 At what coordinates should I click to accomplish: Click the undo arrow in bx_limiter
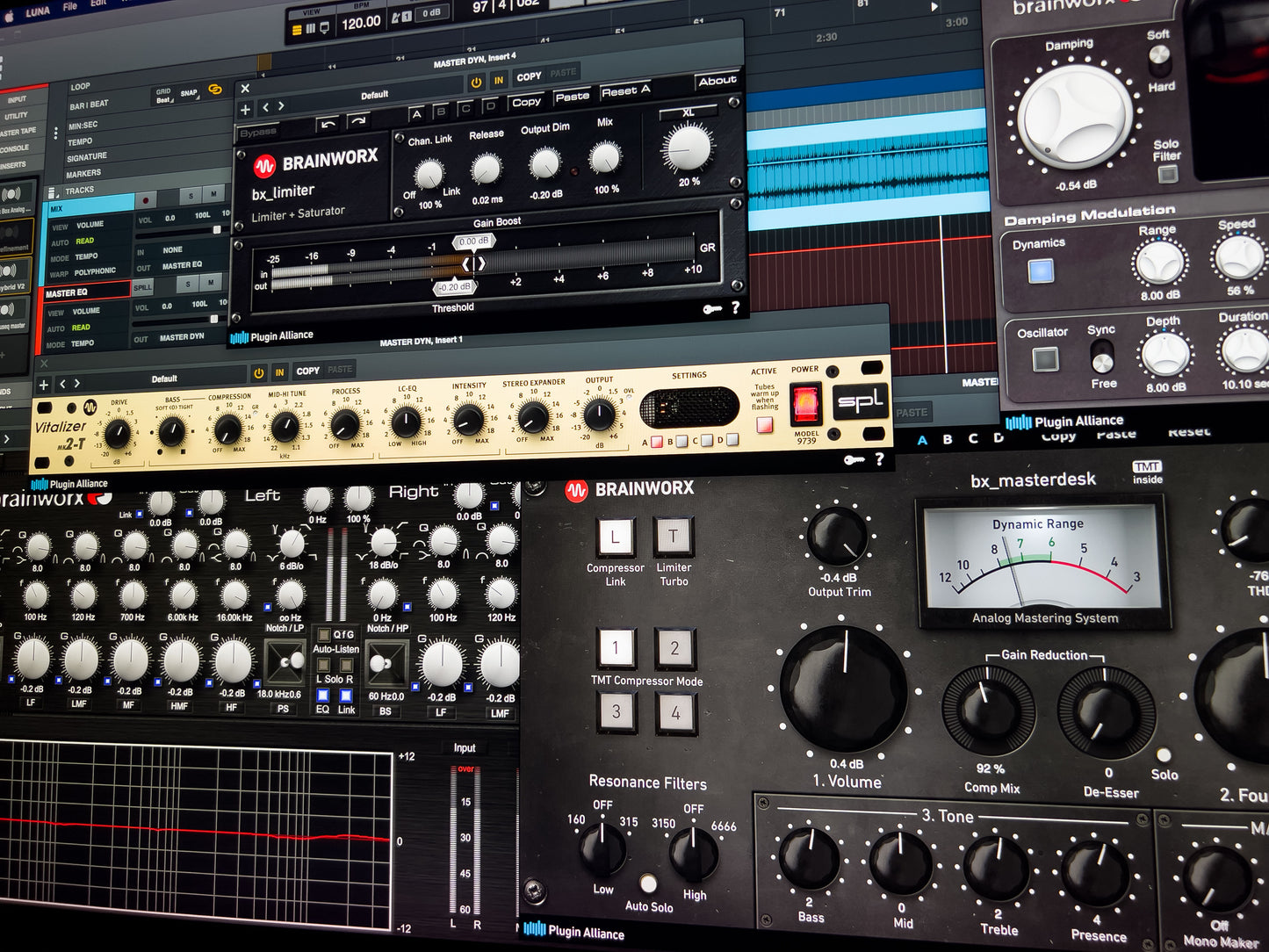pyautogui.click(x=328, y=125)
